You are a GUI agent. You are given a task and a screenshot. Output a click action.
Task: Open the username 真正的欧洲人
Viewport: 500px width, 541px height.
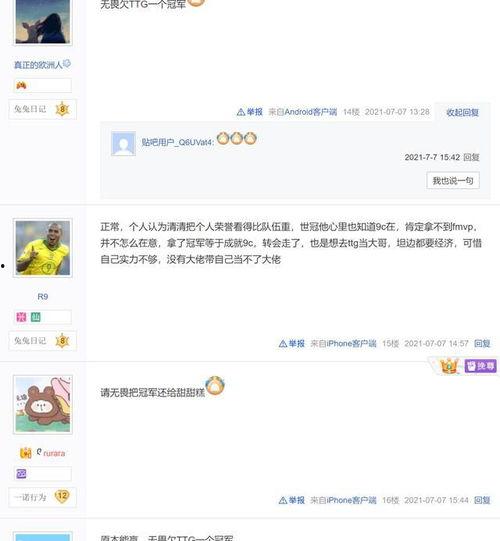coord(38,65)
